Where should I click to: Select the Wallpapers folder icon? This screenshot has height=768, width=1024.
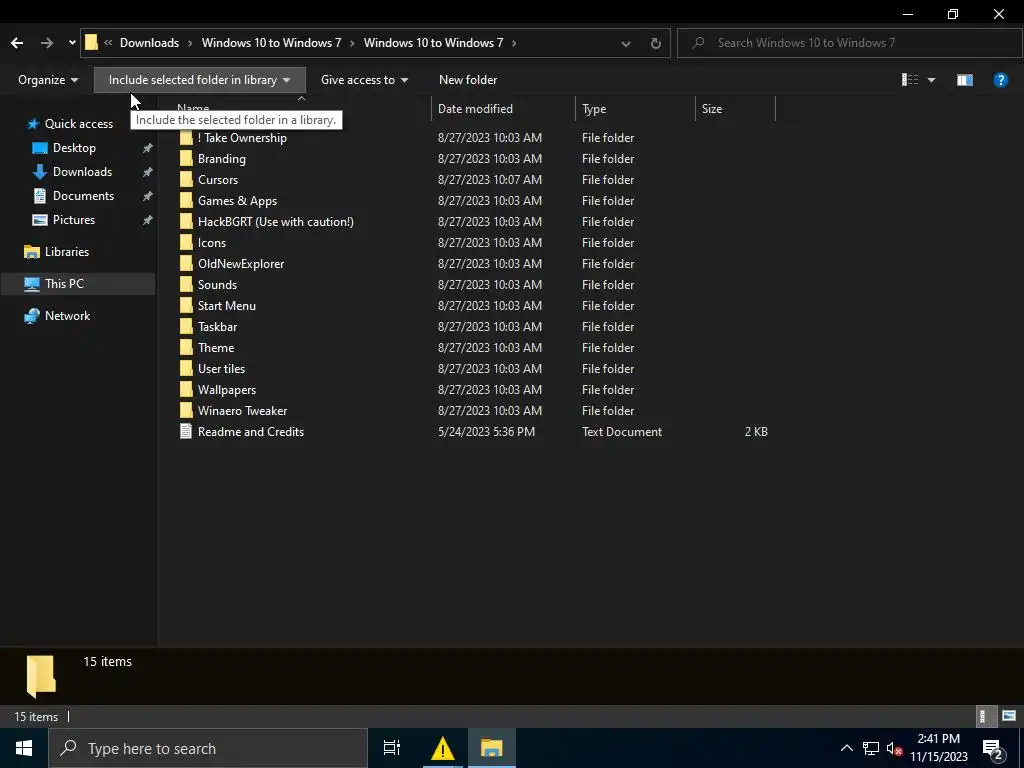[187, 390]
